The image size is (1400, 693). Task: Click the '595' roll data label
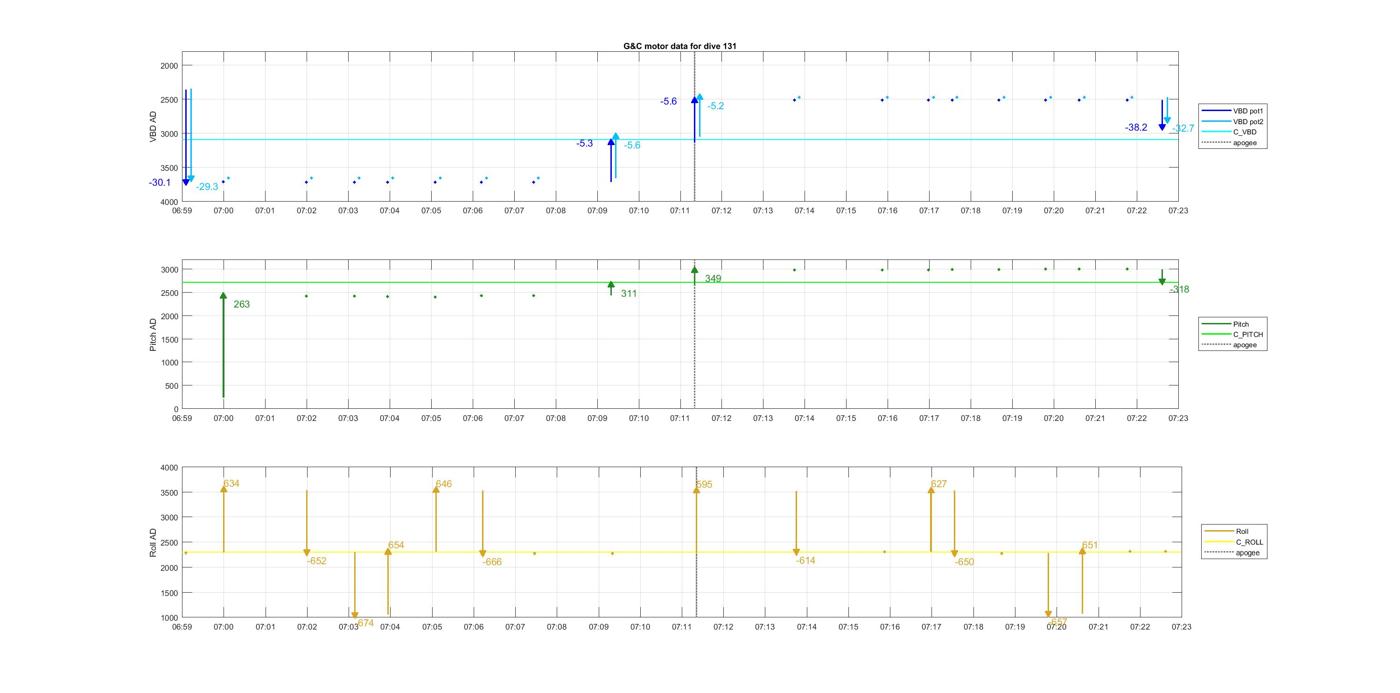tap(704, 485)
